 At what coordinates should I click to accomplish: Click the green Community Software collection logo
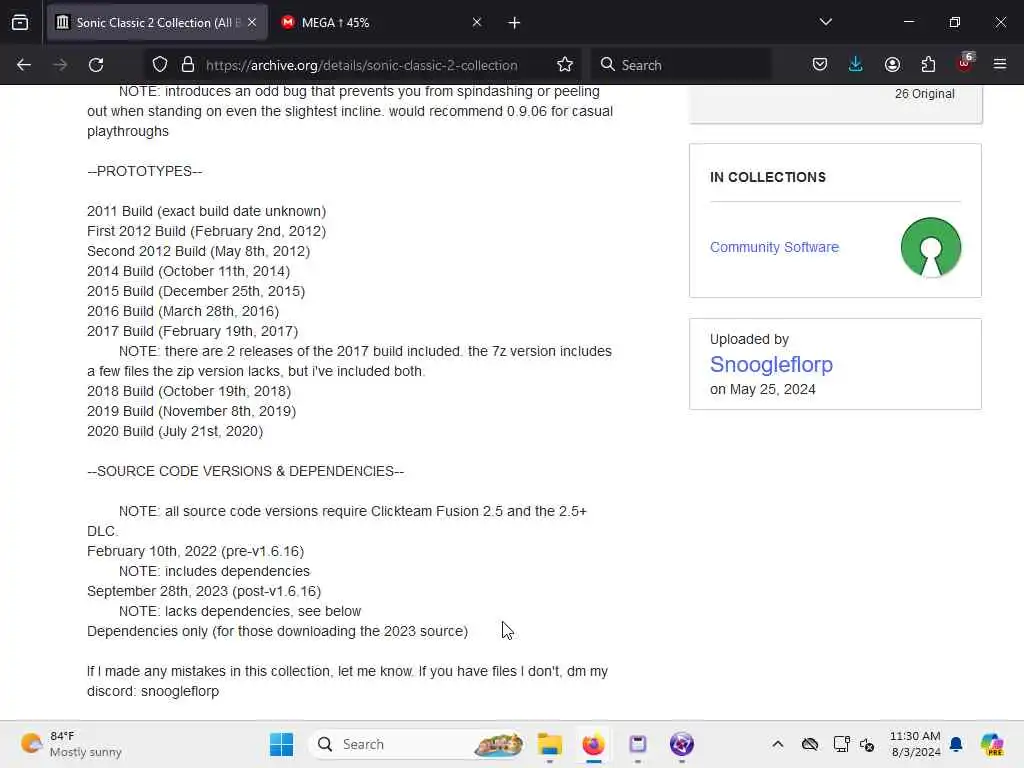(931, 248)
